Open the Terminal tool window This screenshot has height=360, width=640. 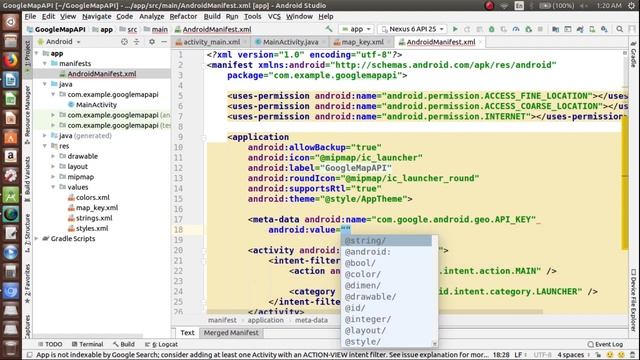[x=87, y=344]
